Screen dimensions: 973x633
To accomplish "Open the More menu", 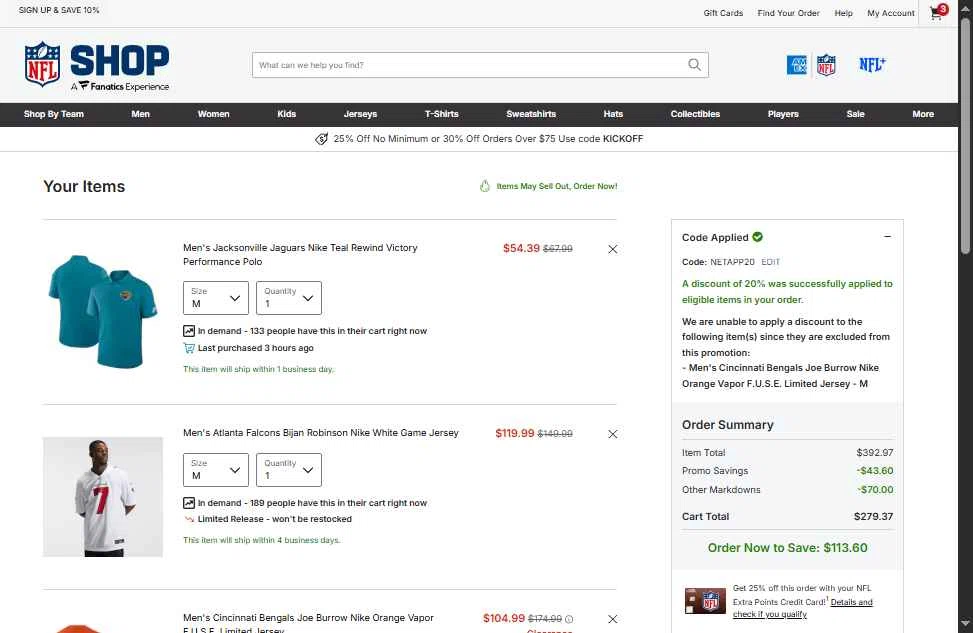I will tap(923, 114).
